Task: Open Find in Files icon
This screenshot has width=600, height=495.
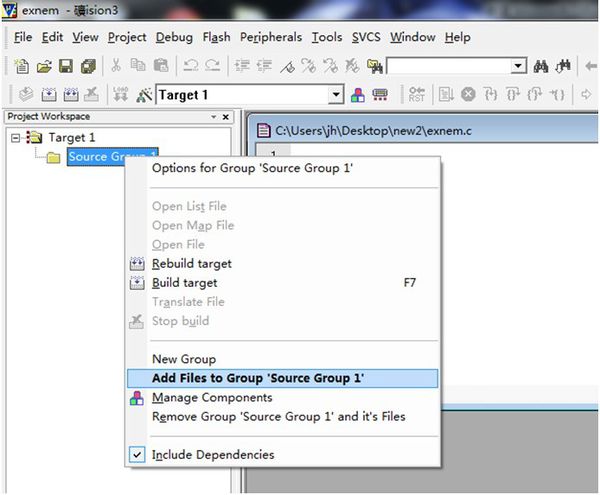Action: pyautogui.click(x=375, y=67)
